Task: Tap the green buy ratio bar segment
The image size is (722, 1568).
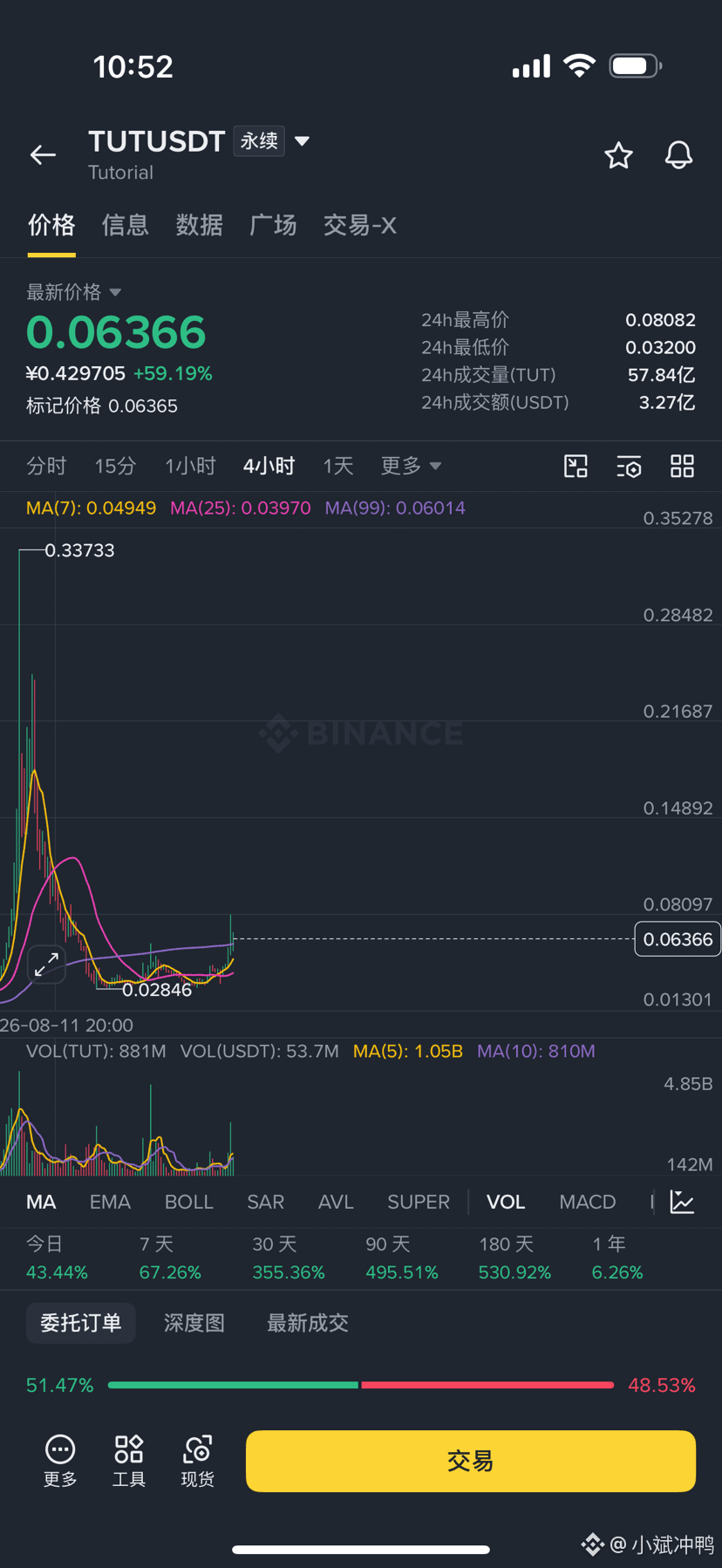Action: pos(233,1385)
